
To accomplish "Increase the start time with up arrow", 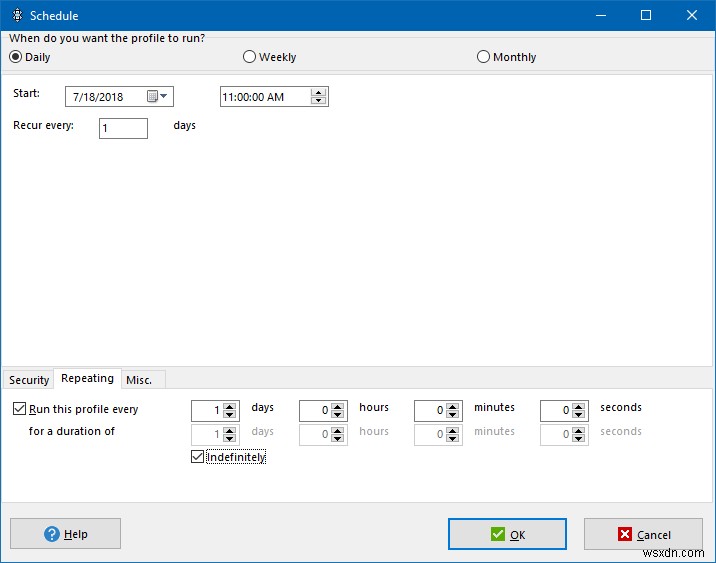I will point(318,93).
